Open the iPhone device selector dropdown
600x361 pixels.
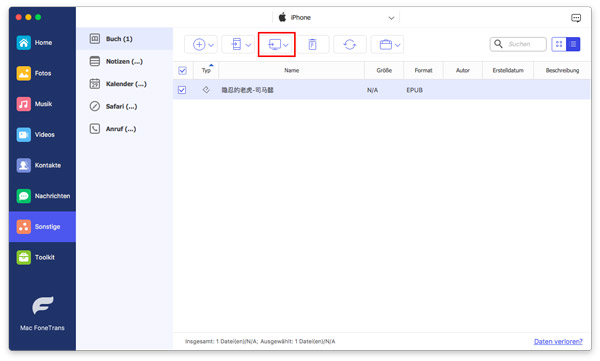pos(336,18)
